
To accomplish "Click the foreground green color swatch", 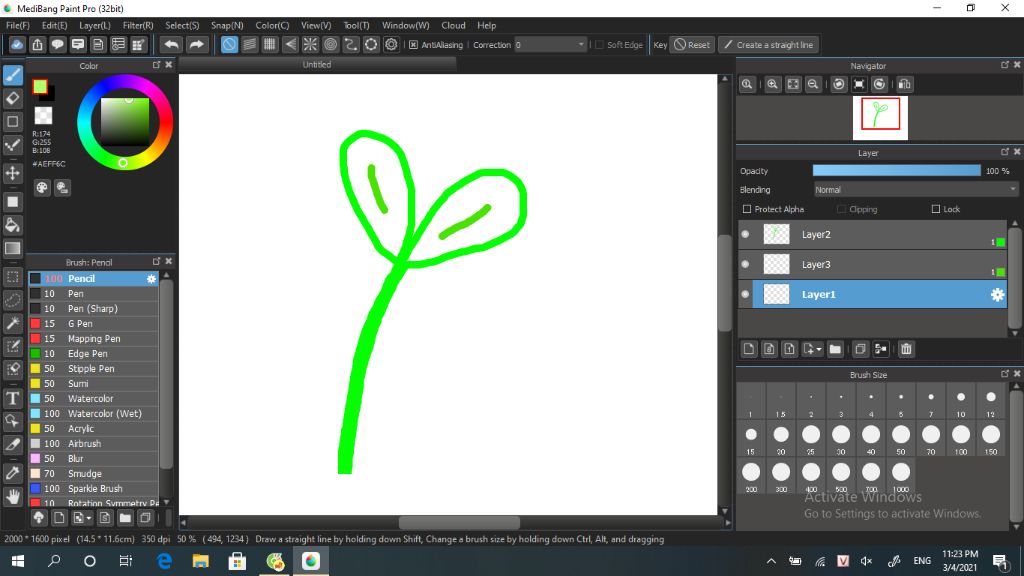I will [40, 86].
